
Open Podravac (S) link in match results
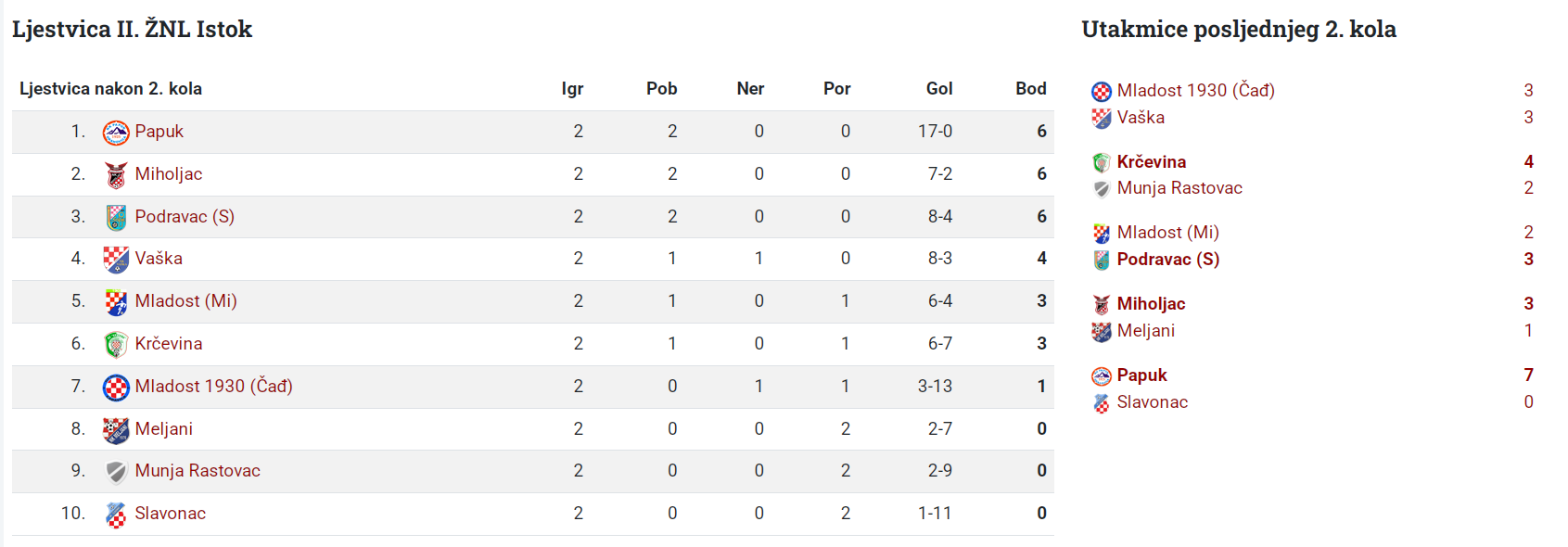(x=1168, y=260)
